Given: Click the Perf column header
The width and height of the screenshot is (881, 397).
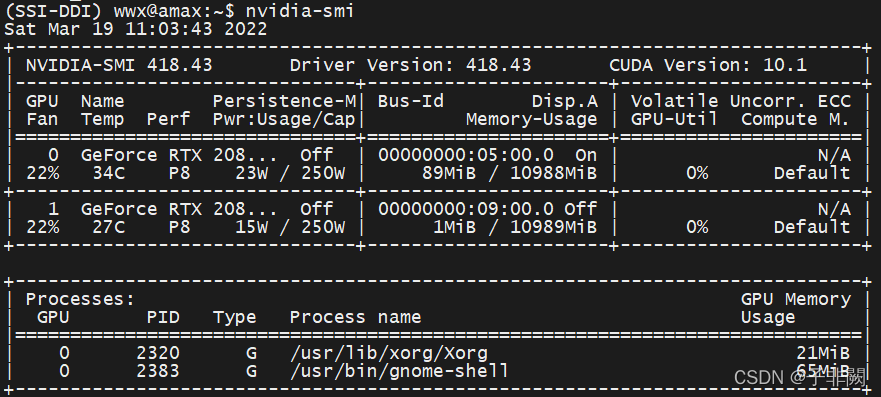Looking at the screenshot, I should (x=169, y=119).
